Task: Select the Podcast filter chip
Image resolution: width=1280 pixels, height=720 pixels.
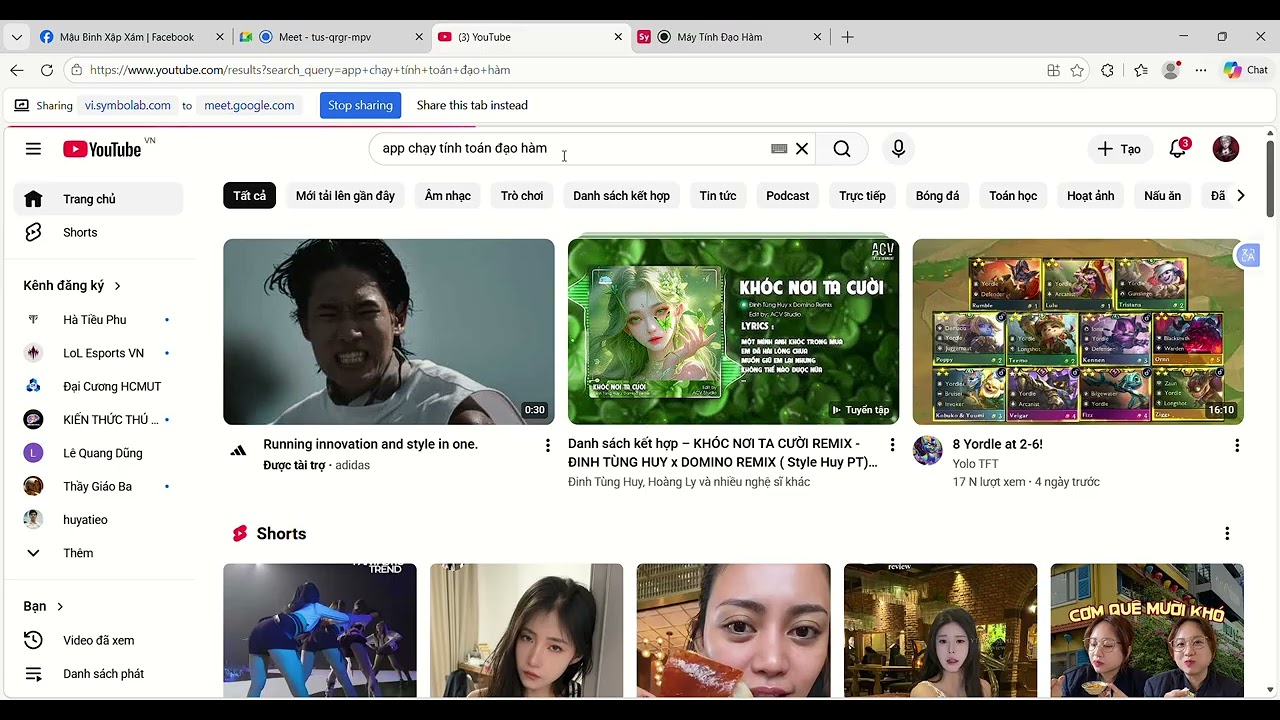Action: [788, 196]
